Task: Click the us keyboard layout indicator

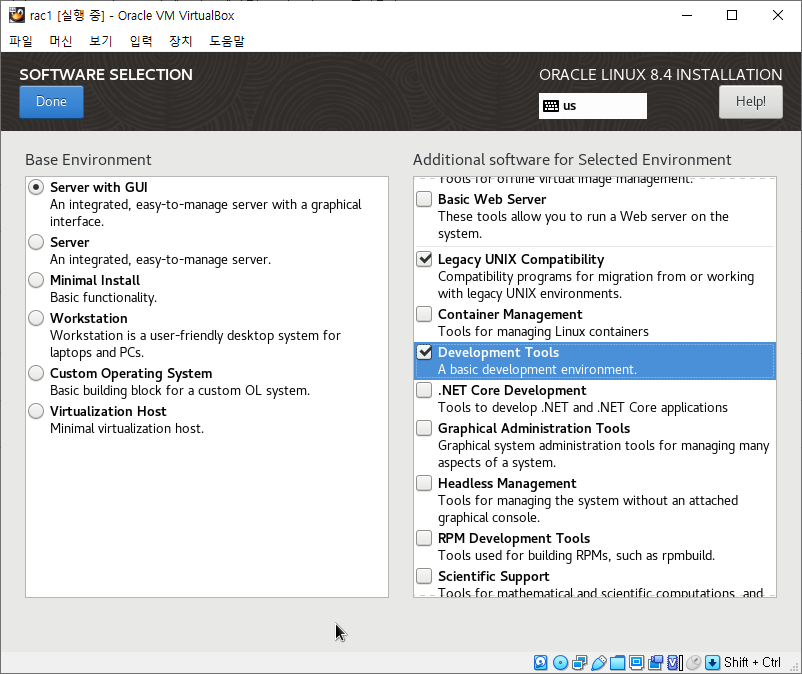Action: [x=592, y=106]
